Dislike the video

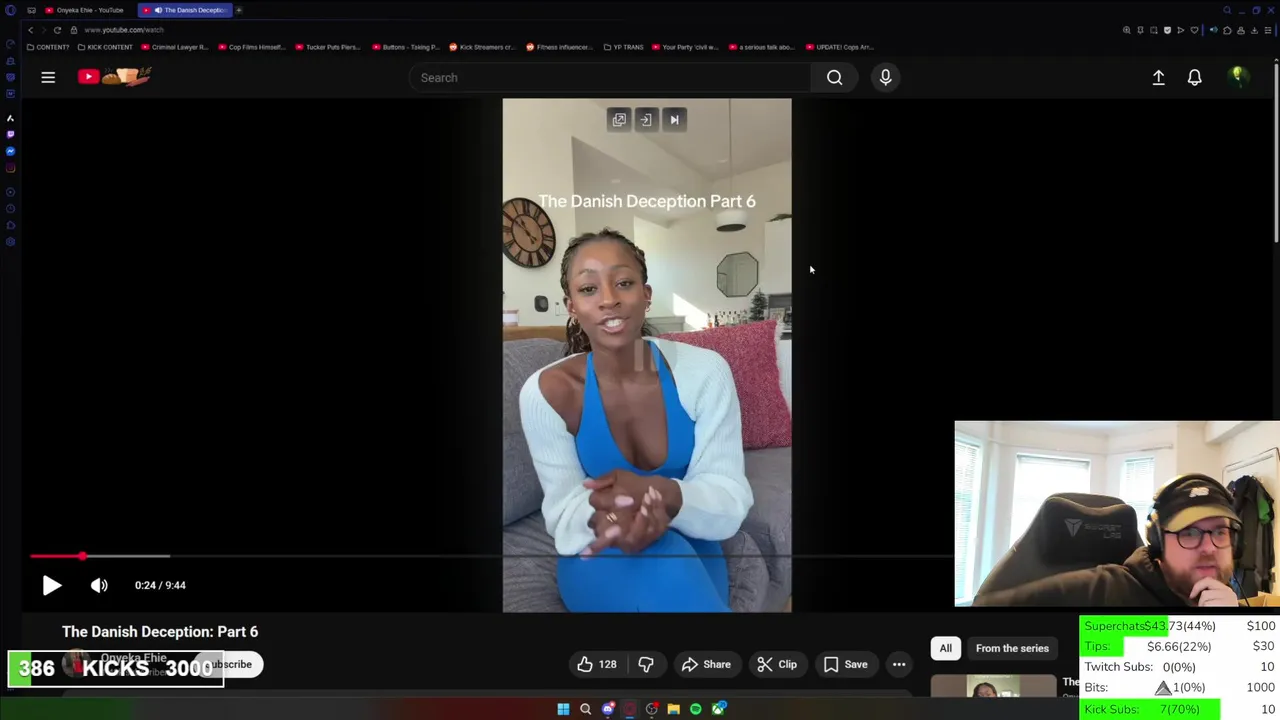[646, 664]
